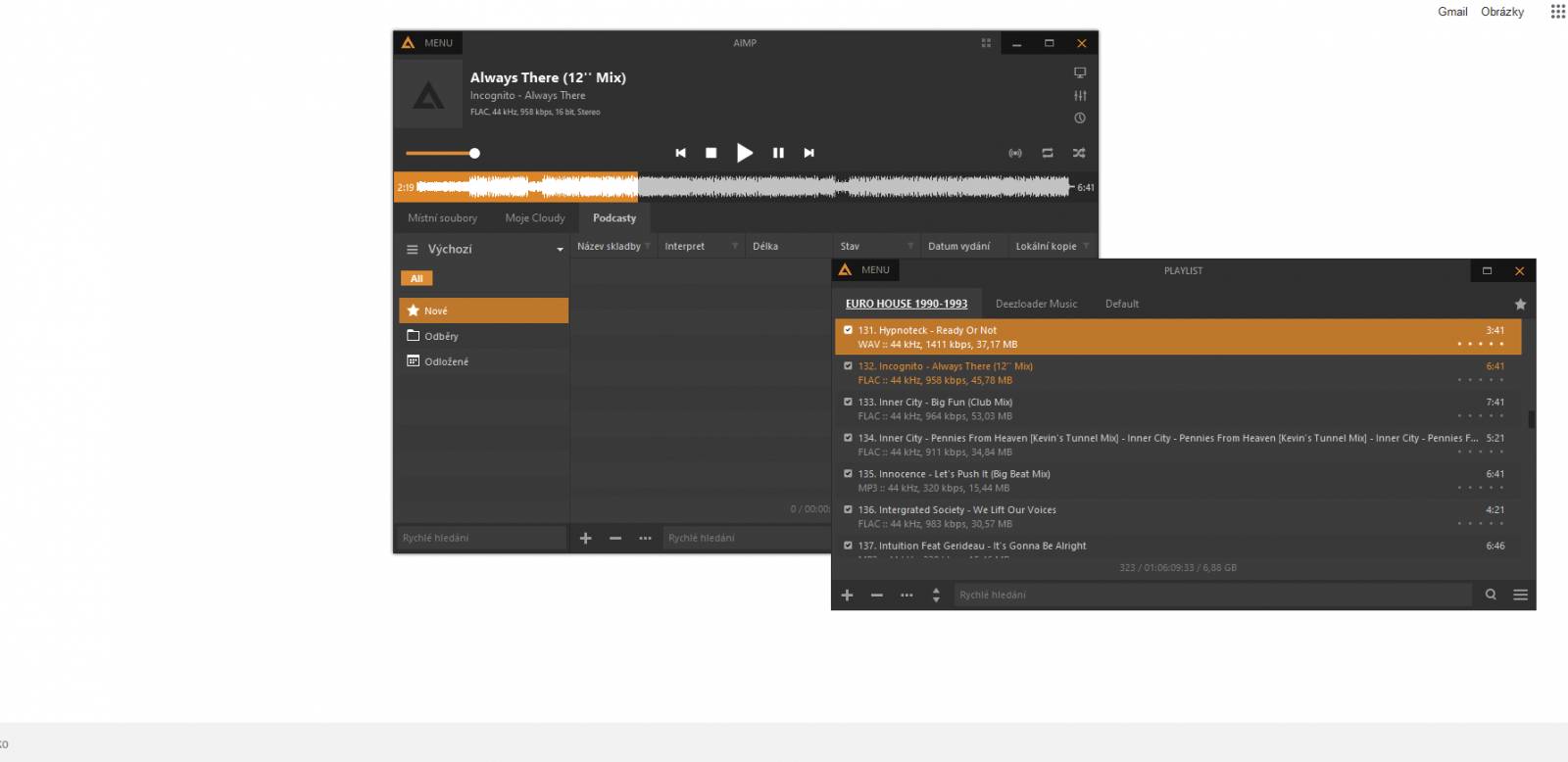
Task: Uncheck track 137 Intuition Feat Gerideau
Action: [x=849, y=546]
